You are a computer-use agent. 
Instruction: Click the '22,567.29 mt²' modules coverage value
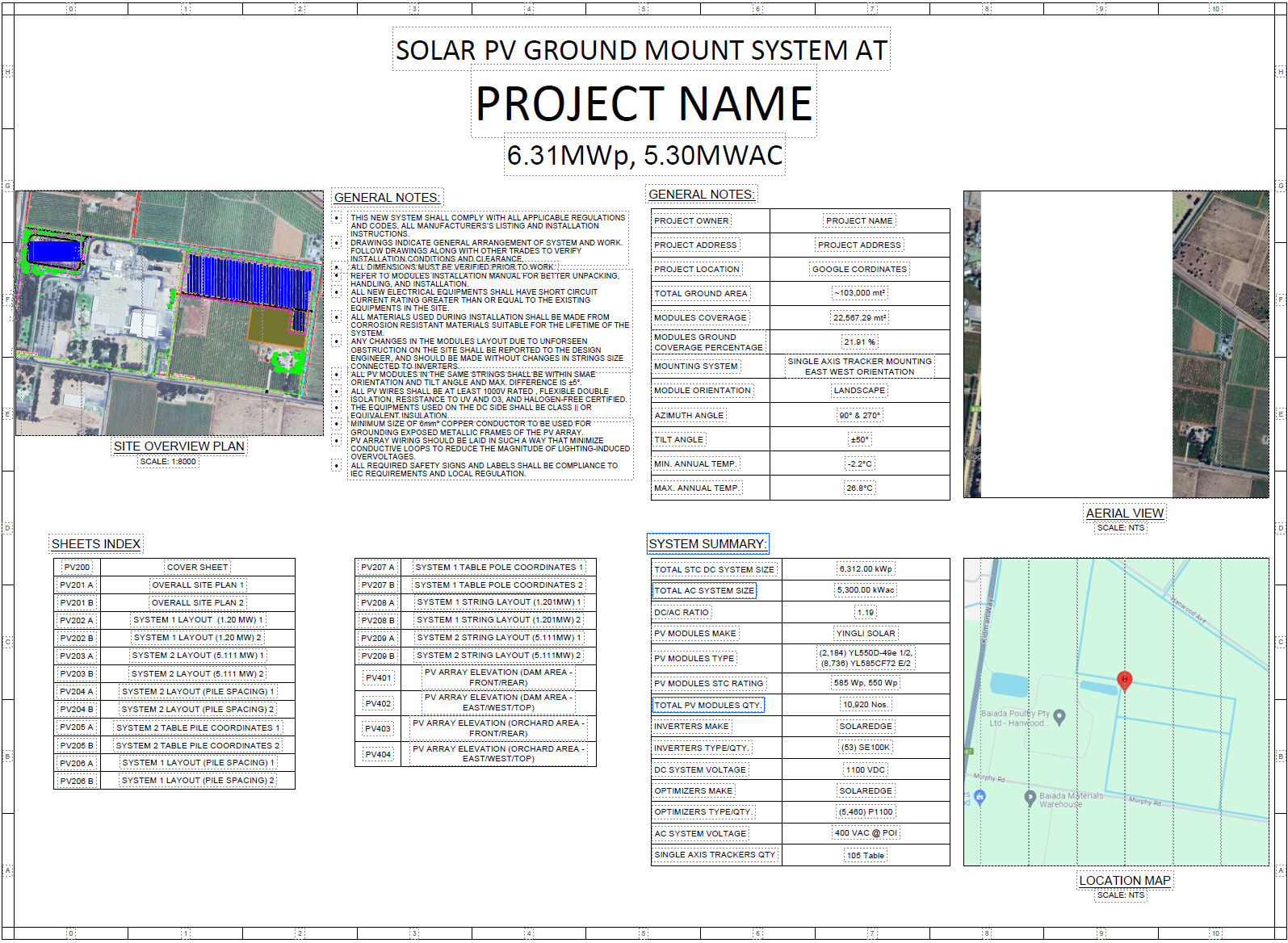tap(859, 318)
